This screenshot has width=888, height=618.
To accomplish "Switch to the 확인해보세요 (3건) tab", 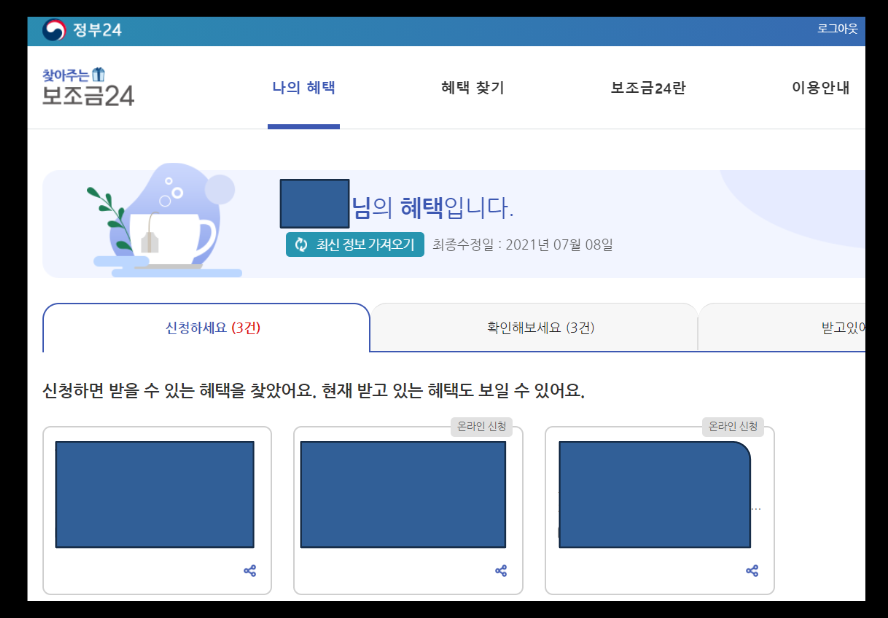I will pyautogui.click(x=535, y=327).
